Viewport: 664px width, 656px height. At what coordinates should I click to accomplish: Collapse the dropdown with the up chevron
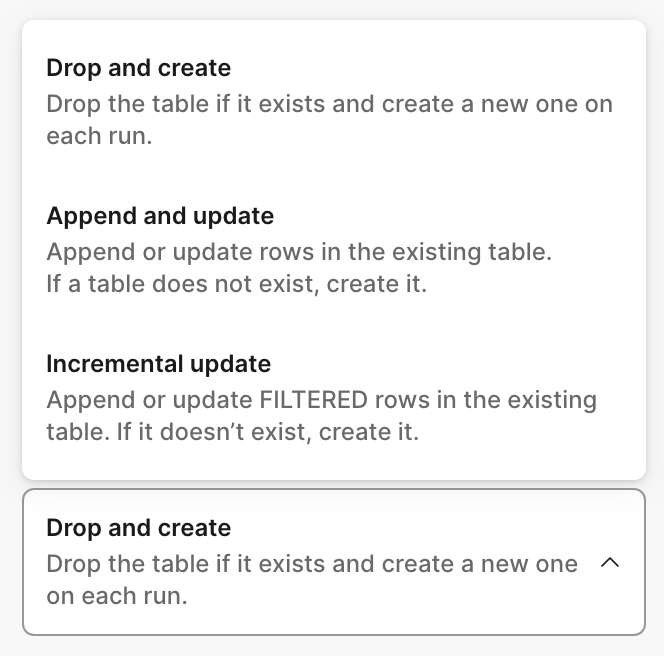coord(609,563)
